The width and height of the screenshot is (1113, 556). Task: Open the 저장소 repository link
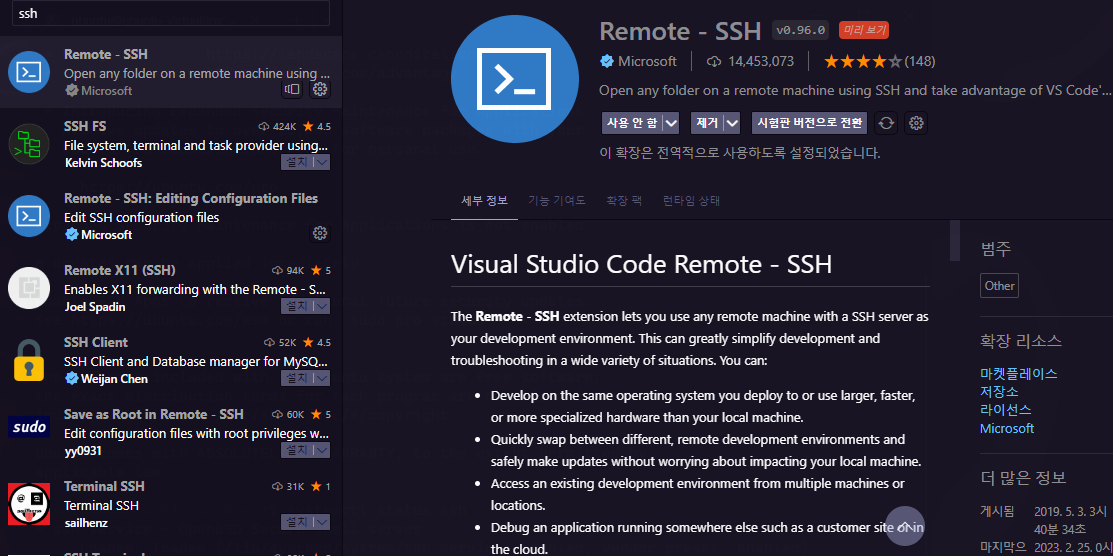[999, 391]
